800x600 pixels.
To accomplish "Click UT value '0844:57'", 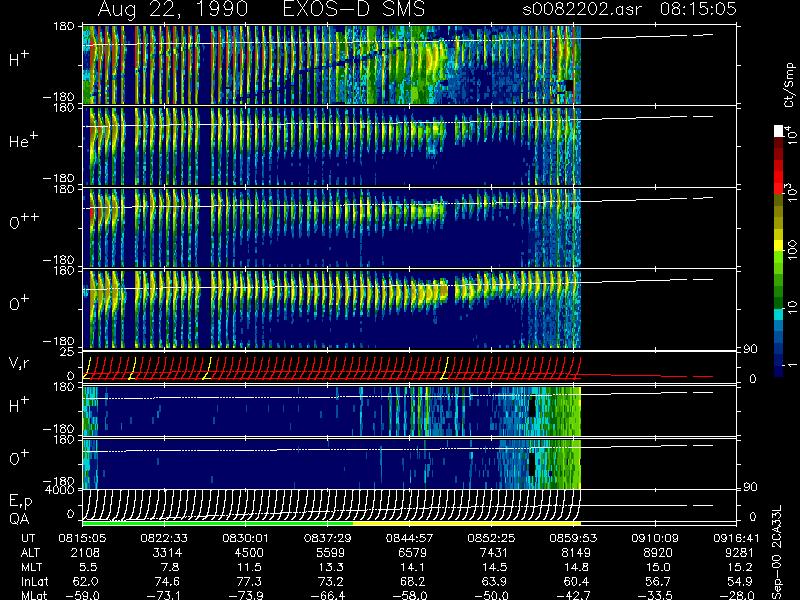I will 410,538.
